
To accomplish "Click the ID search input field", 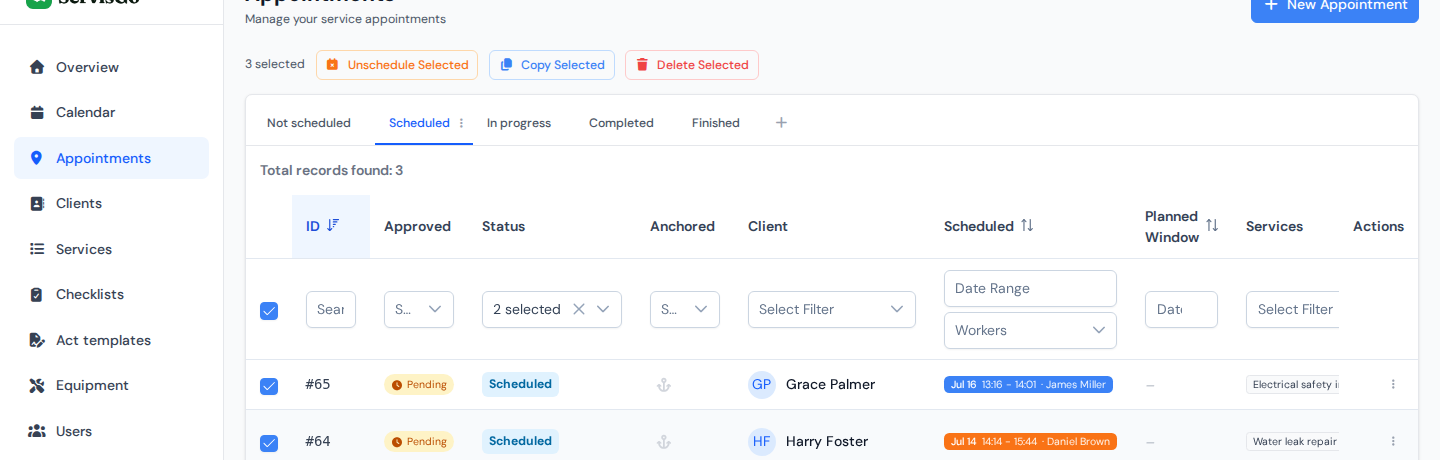I will (x=331, y=309).
